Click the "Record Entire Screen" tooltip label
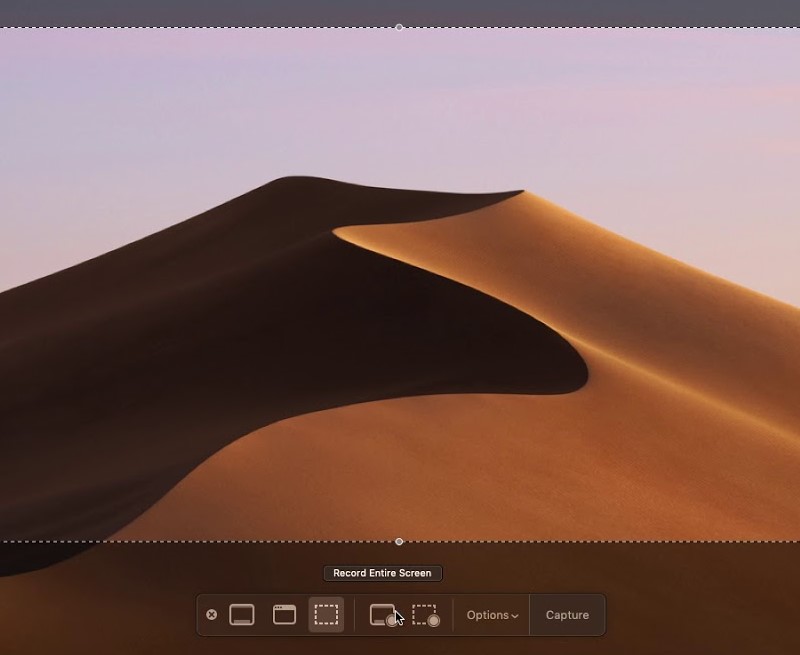The width and height of the screenshot is (800, 655). (382, 573)
